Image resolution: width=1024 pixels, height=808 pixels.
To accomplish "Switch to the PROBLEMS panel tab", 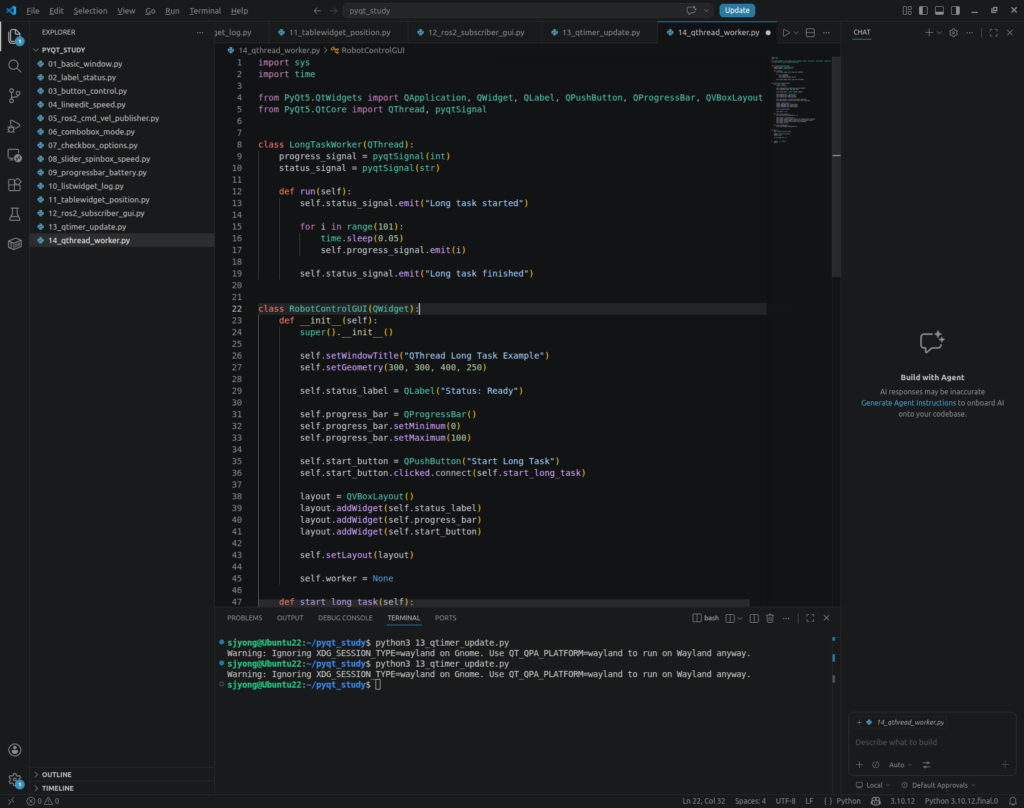I will 244,618.
